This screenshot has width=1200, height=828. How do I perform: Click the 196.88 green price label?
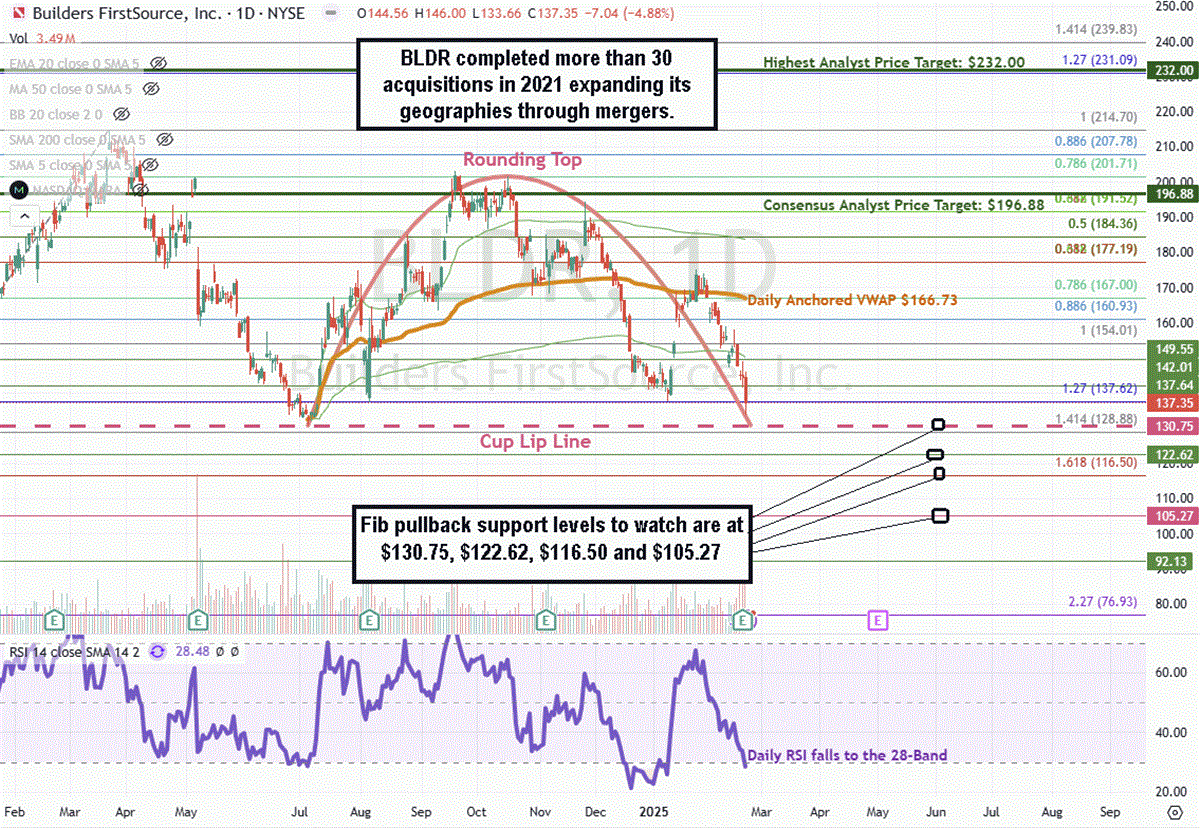click(x=1174, y=192)
